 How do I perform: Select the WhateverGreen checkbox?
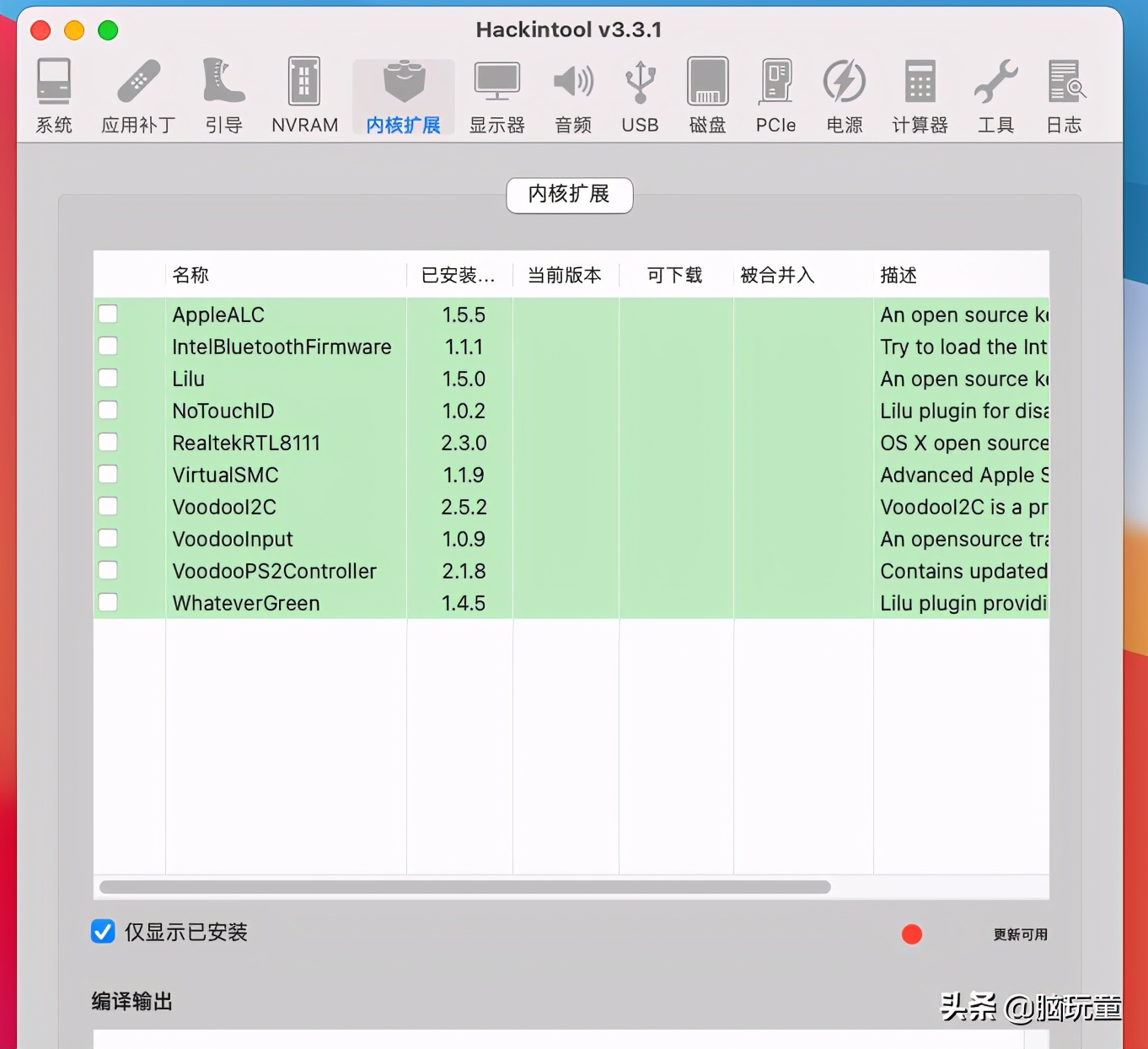[x=107, y=602]
